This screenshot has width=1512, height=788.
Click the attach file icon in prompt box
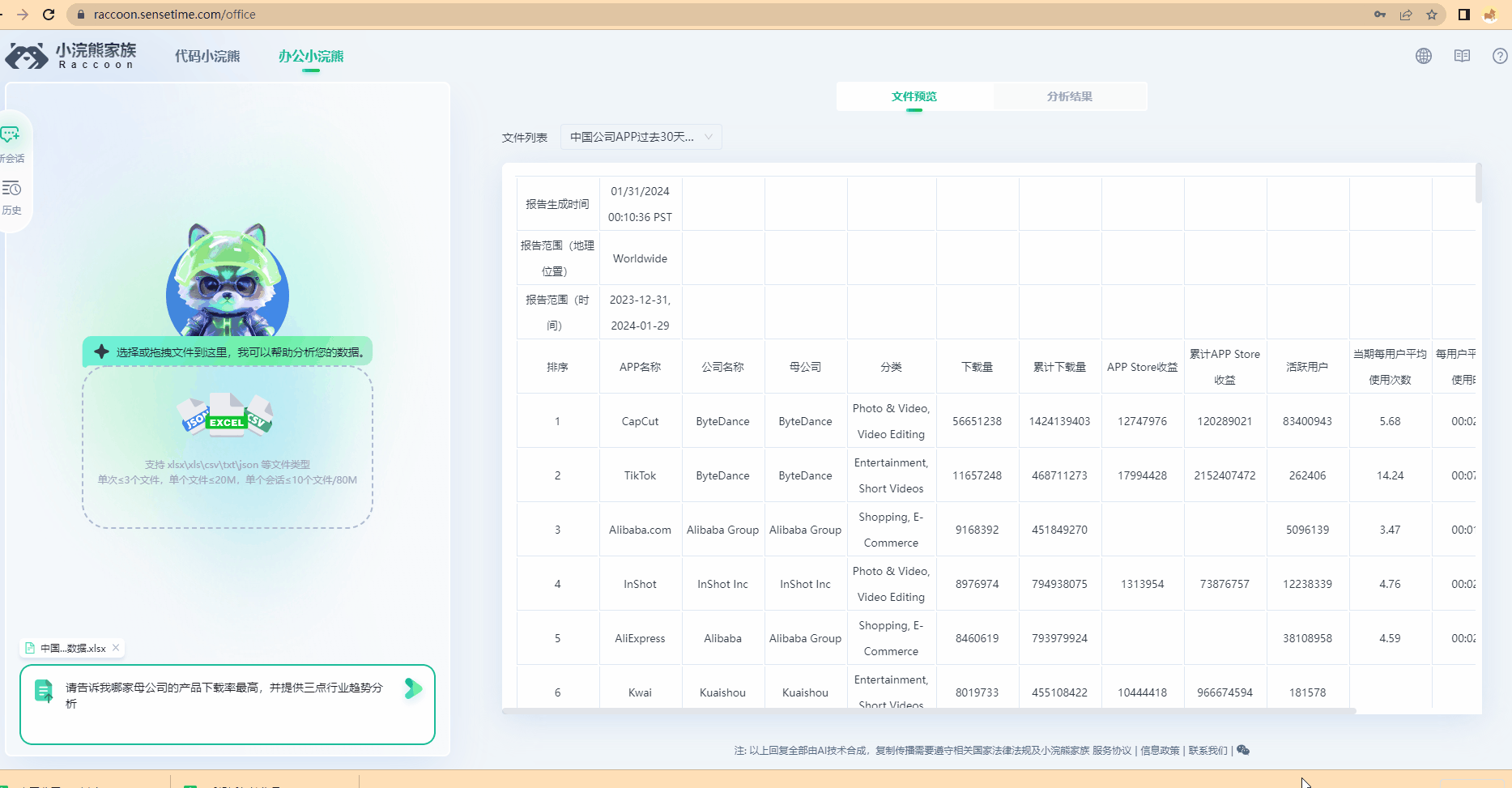tap(44, 691)
